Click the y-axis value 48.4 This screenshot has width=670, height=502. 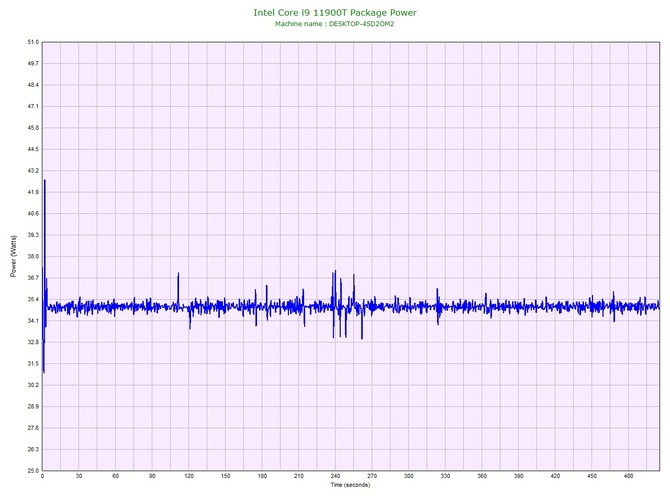point(33,85)
